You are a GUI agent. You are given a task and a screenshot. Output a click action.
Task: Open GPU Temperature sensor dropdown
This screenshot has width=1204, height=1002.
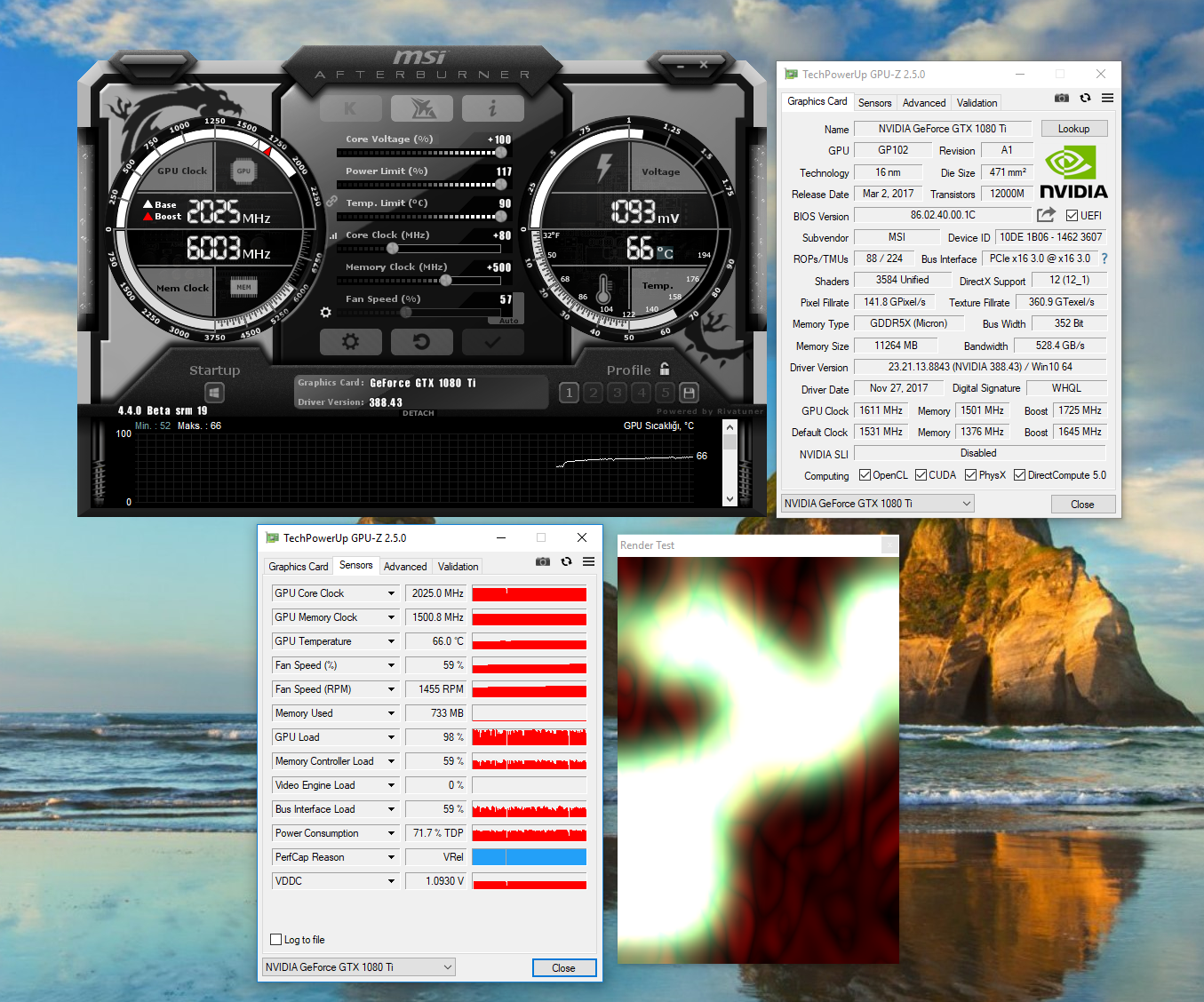coord(391,641)
